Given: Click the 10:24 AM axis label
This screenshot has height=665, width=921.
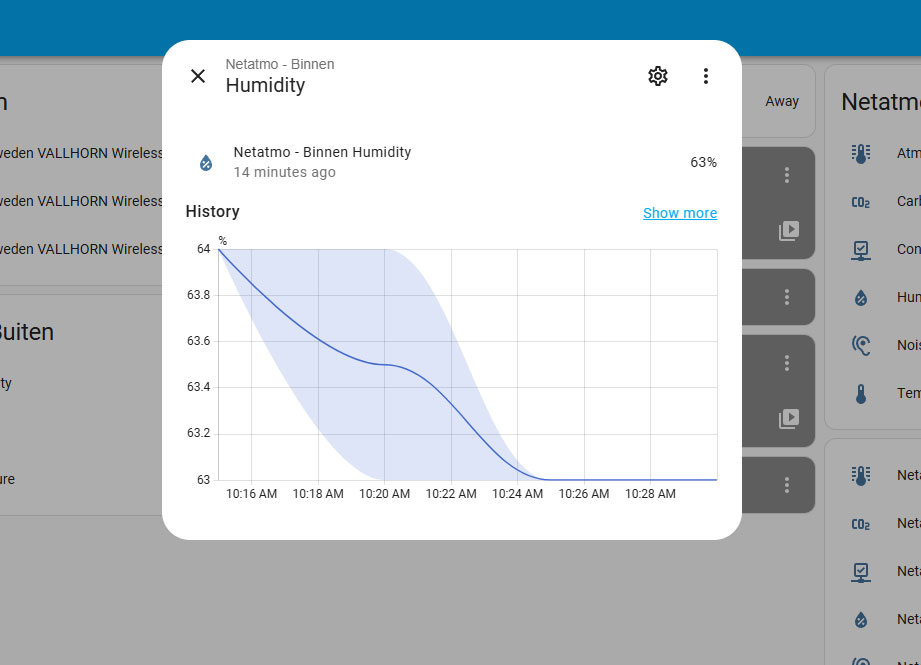Looking at the screenshot, I should click(x=517, y=493).
